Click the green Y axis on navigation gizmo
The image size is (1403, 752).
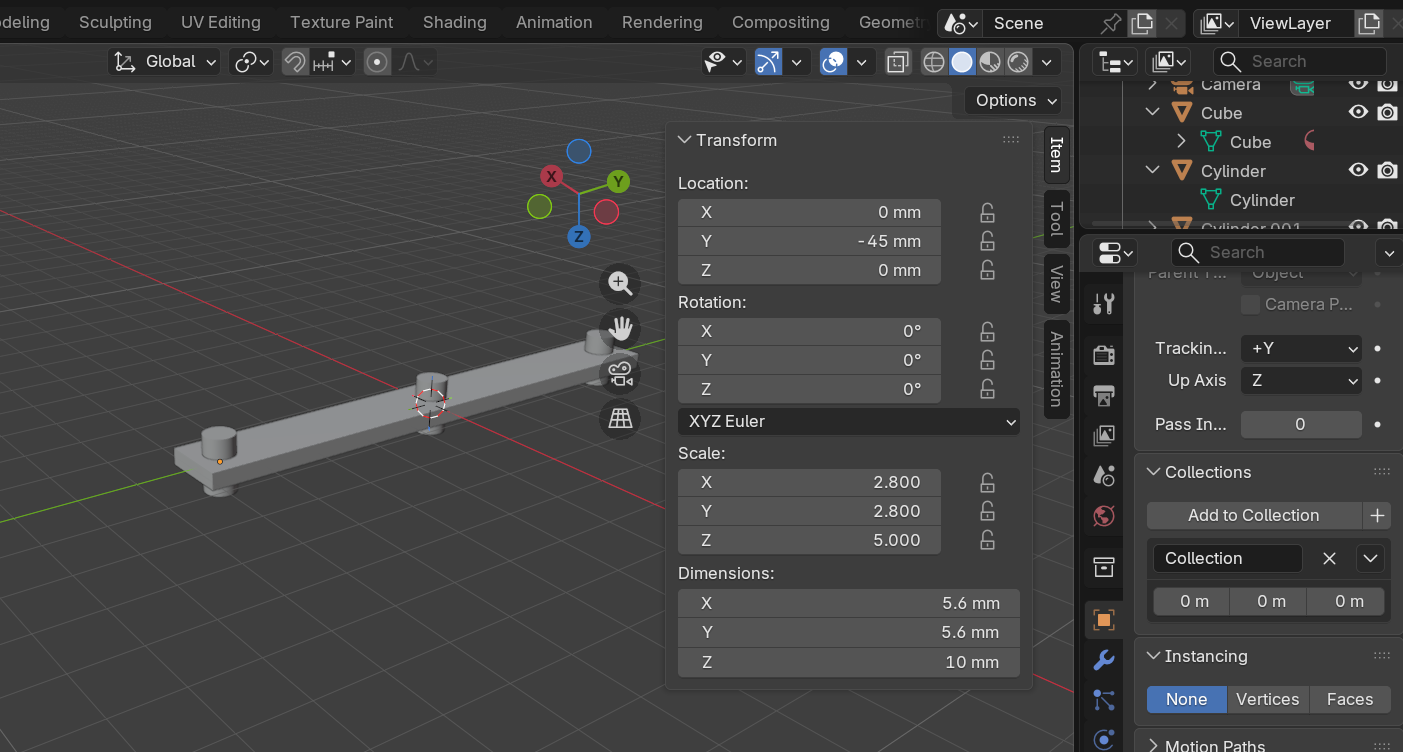(619, 181)
